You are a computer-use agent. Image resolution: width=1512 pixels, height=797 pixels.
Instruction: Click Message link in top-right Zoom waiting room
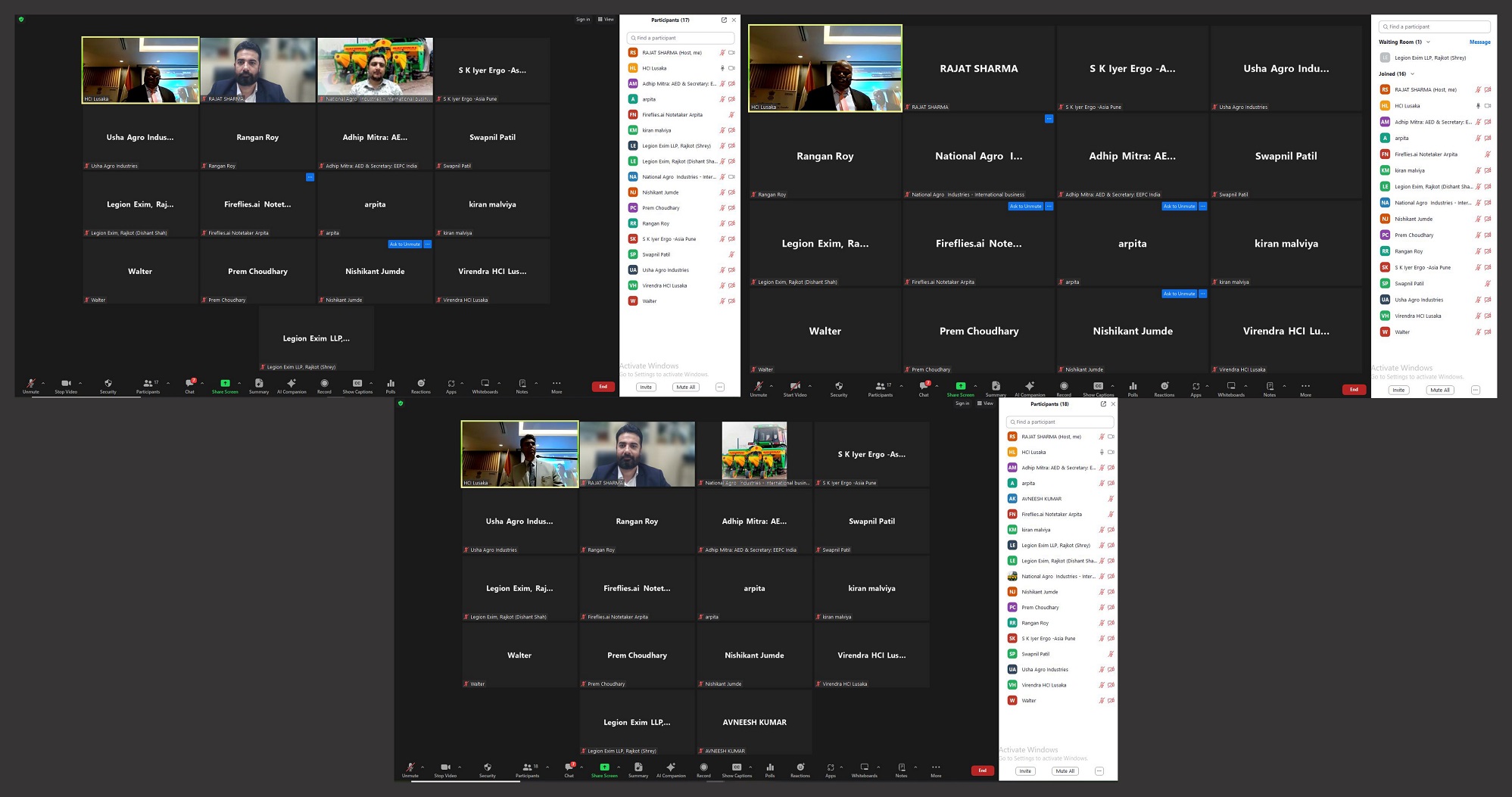pos(1479,42)
